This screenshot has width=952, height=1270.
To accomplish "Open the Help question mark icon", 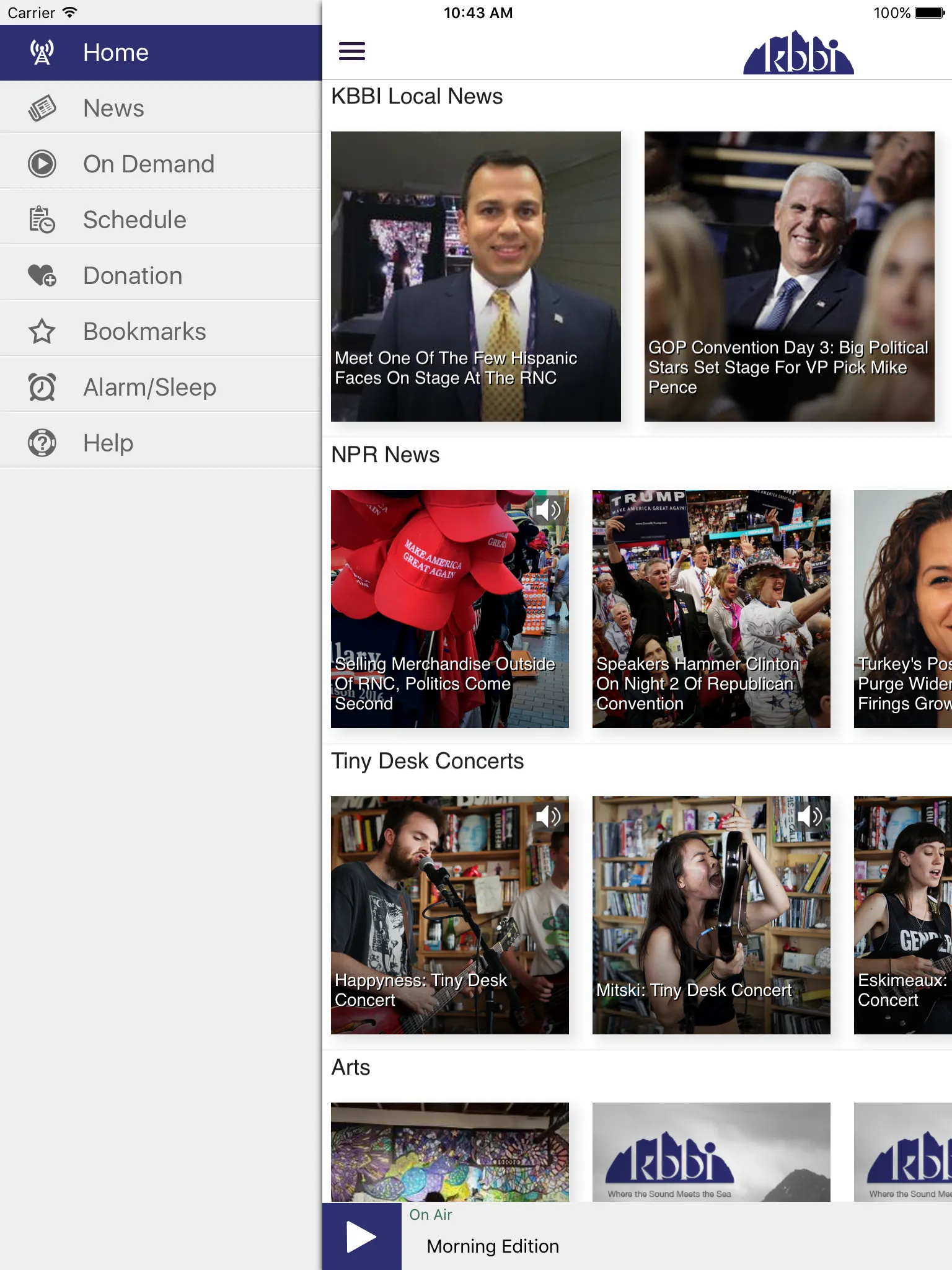I will click(42, 443).
